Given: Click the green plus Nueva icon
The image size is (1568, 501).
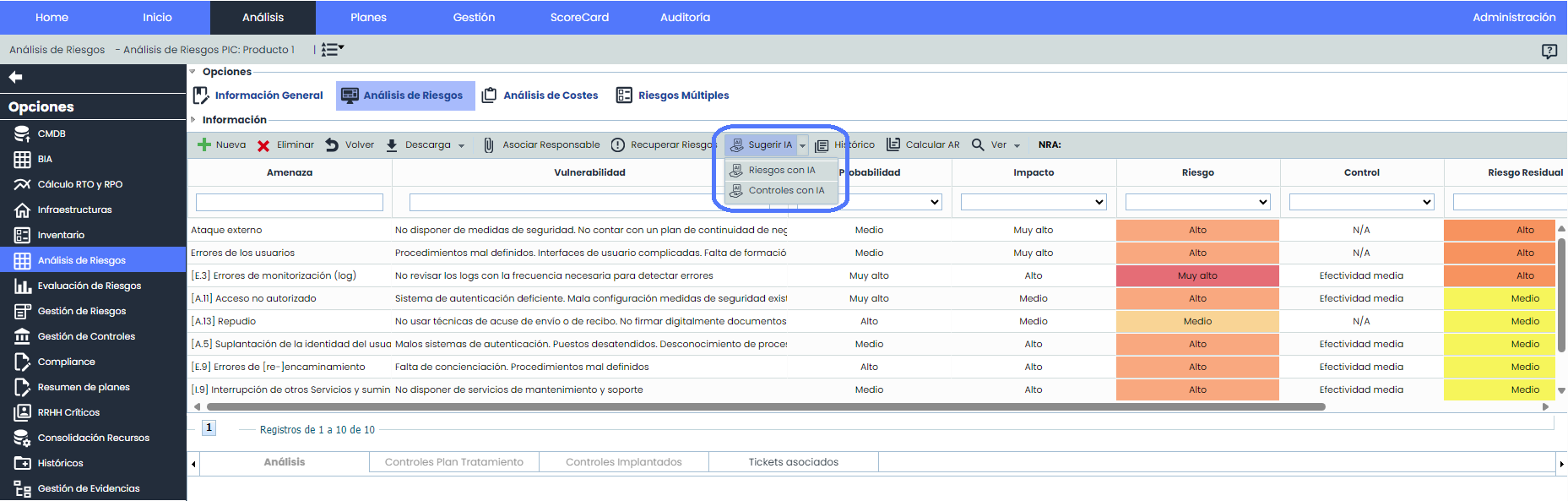Looking at the screenshot, I should (203, 145).
